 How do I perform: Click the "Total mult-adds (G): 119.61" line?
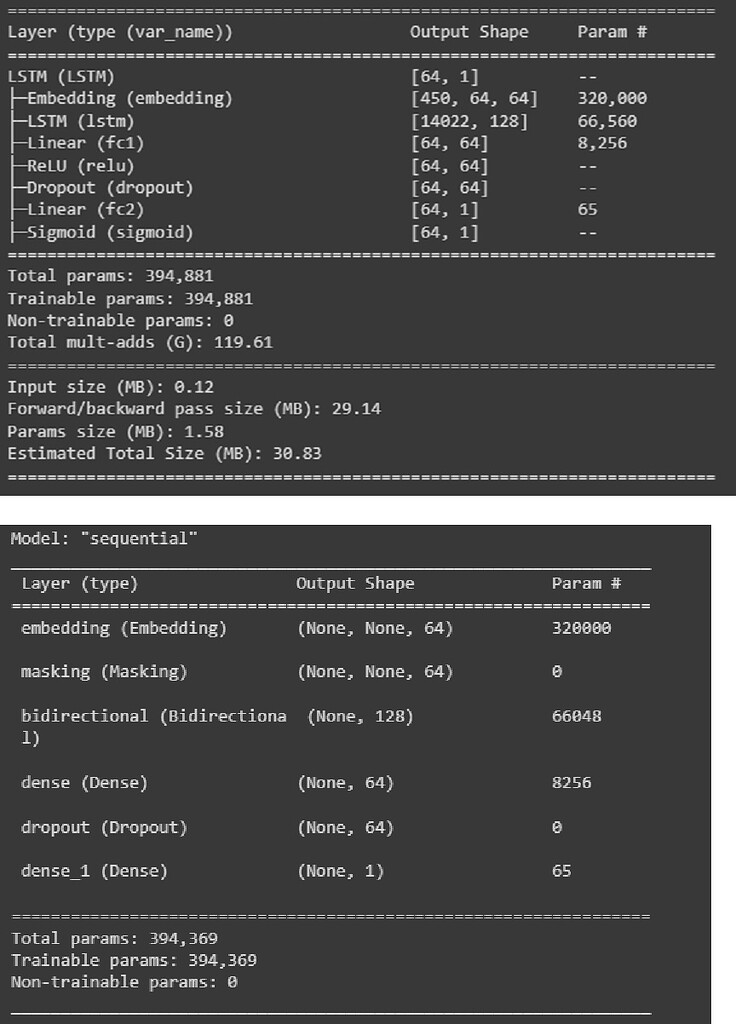pyautogui.click(x=140, y=342)
